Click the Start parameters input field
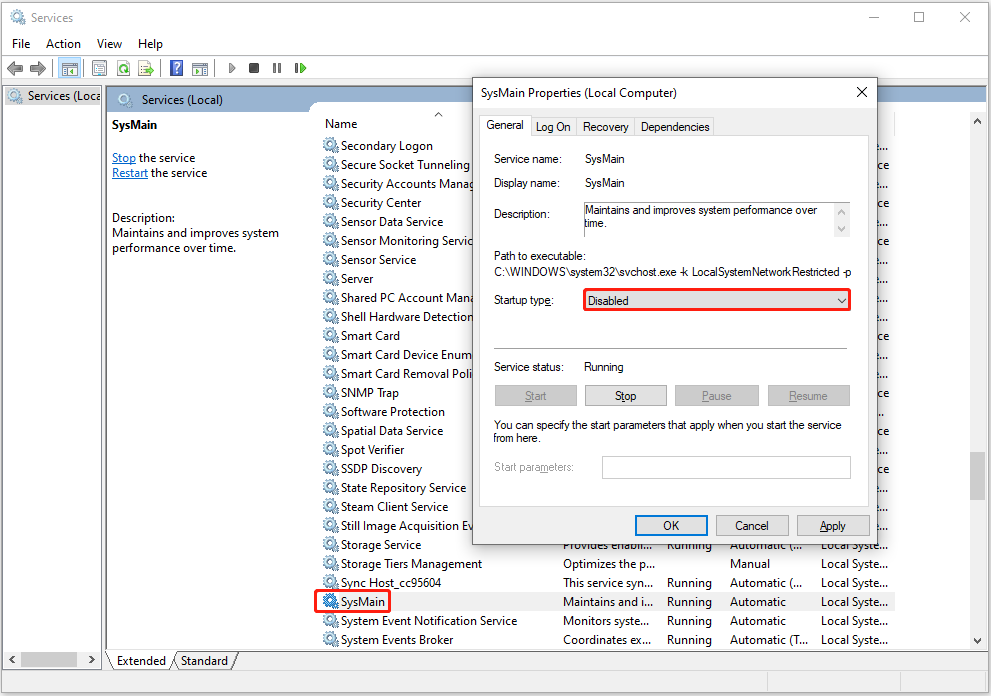 [726, 467]
